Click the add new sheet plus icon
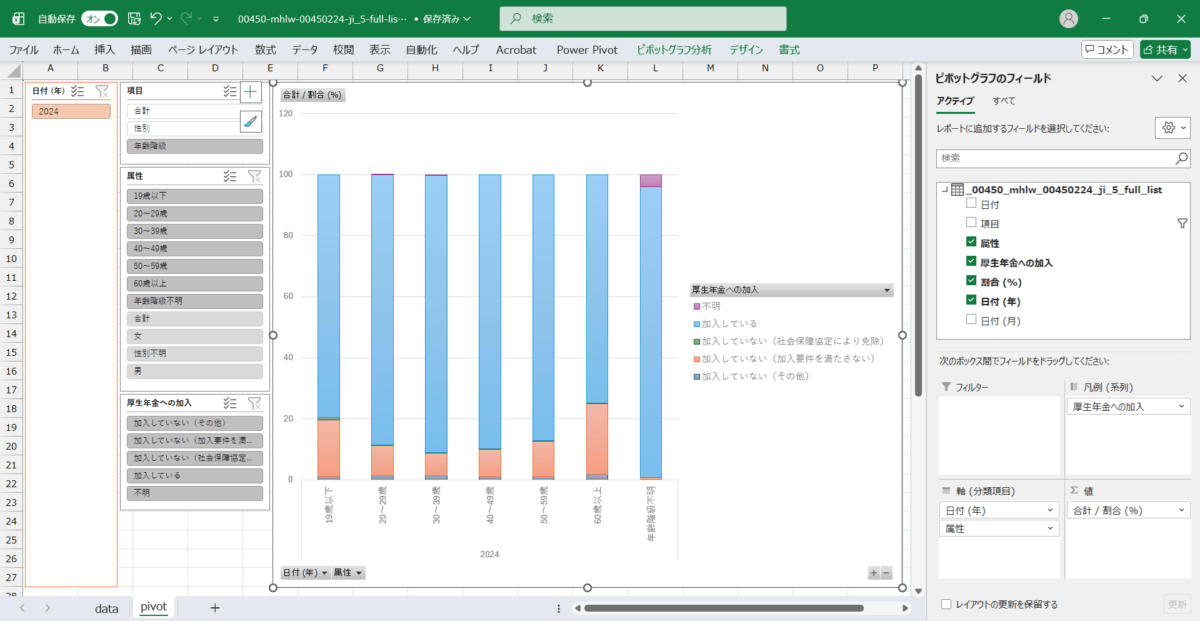Screen dimensions: 1200x621 (214, 607)
